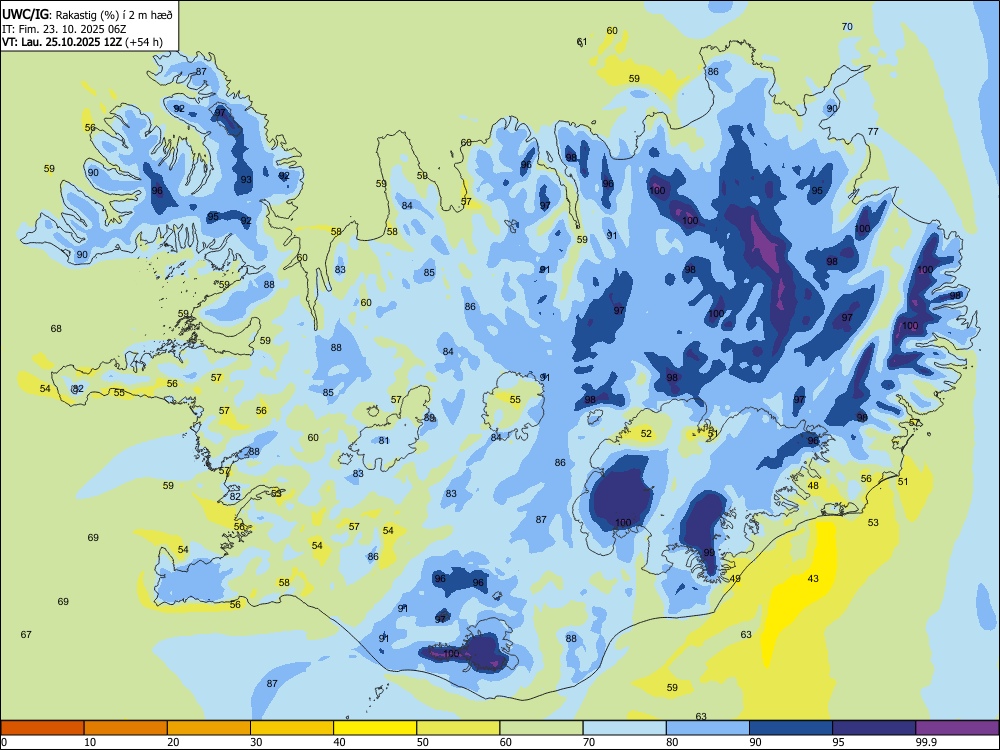The height and width of the screenshot is (750, 1000).
Task: Click the humidity value '93' in the Westfjords
Action: (x=246, y=180)
